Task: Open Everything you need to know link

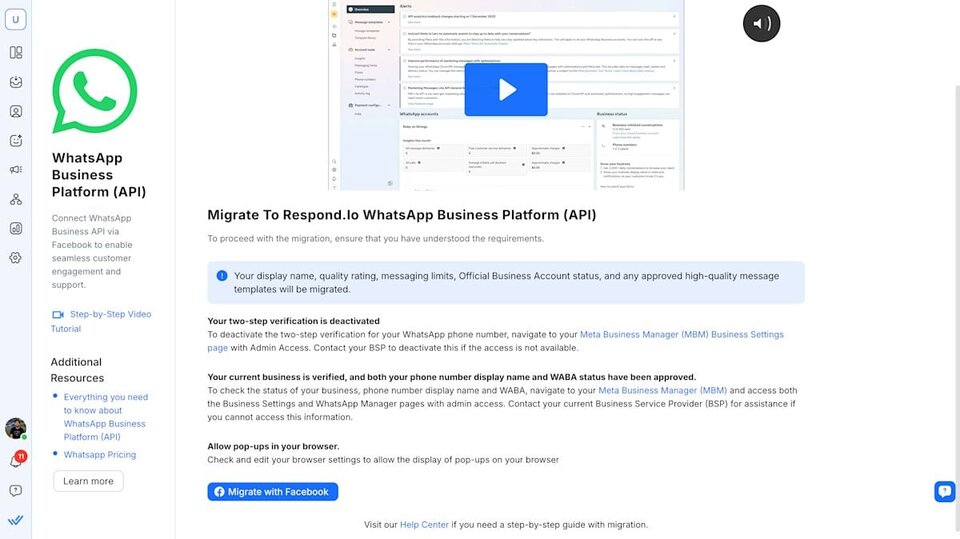Action: pos(106,417)
